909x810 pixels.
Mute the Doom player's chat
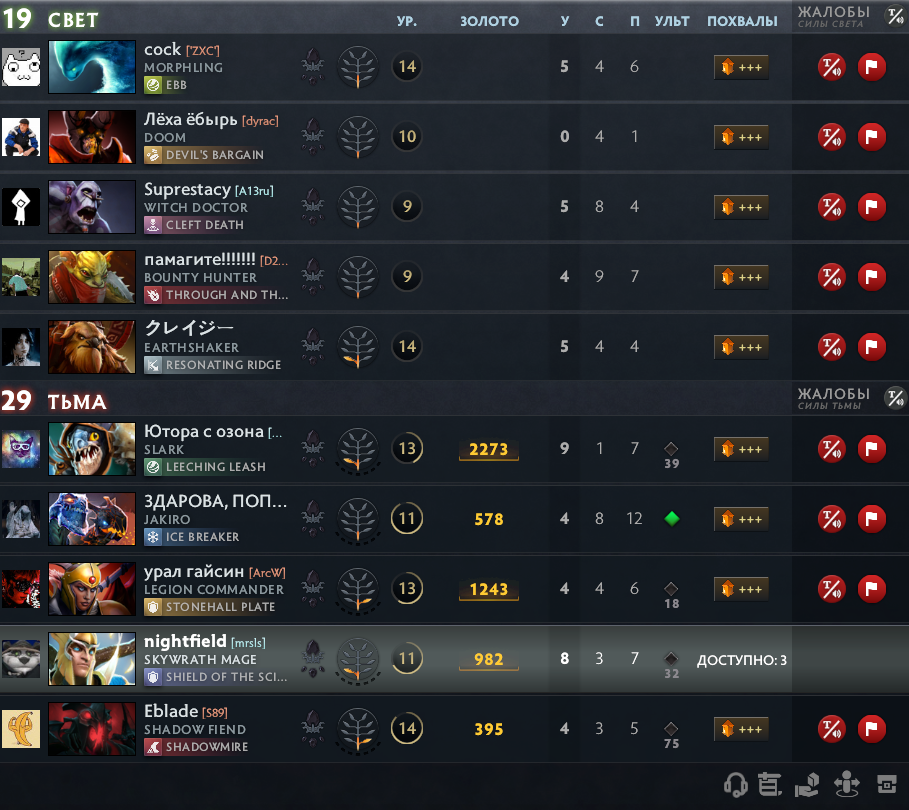[x=831, y=137]
